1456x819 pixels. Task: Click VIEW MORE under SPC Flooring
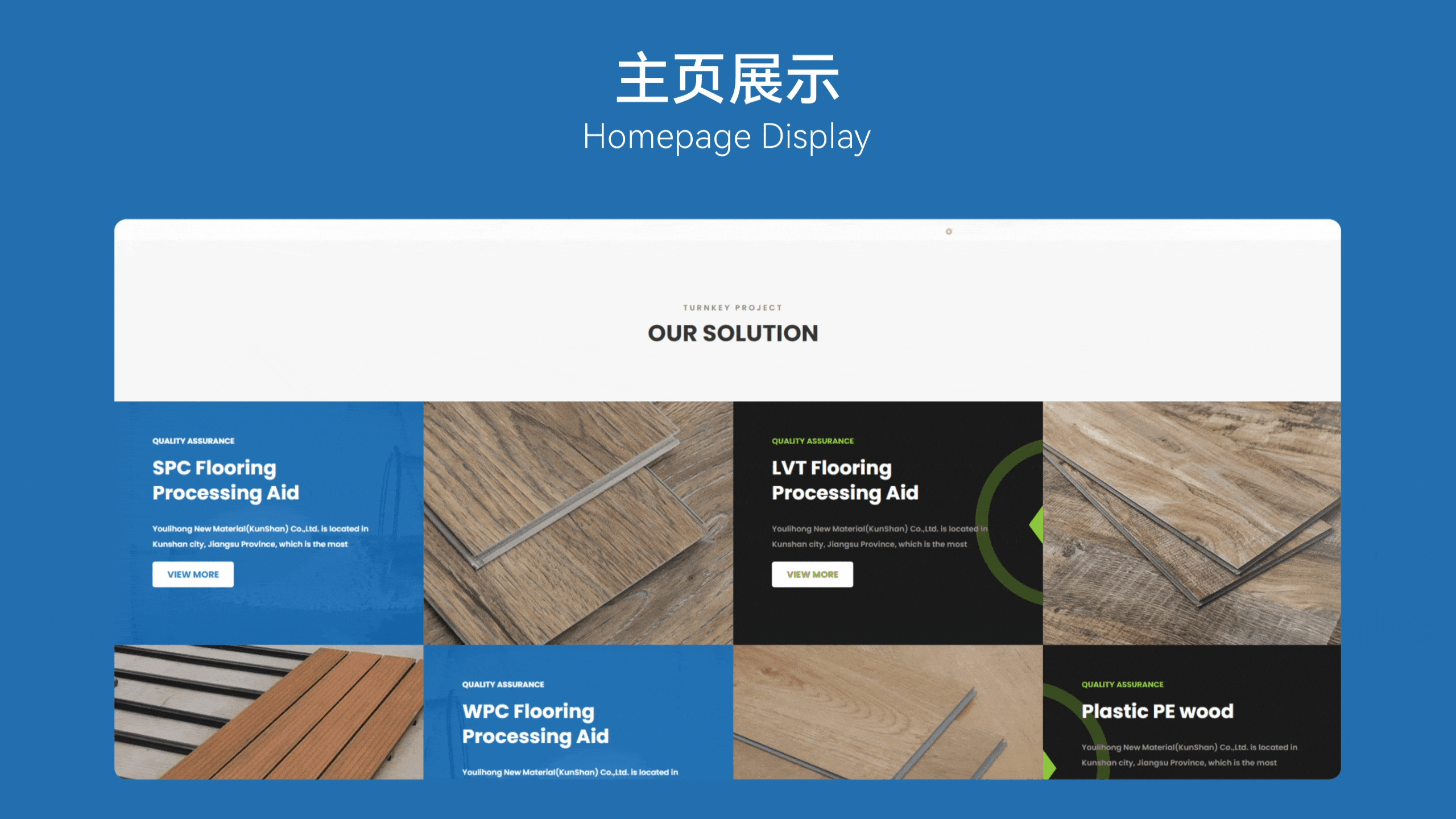[x=193, y=574]
